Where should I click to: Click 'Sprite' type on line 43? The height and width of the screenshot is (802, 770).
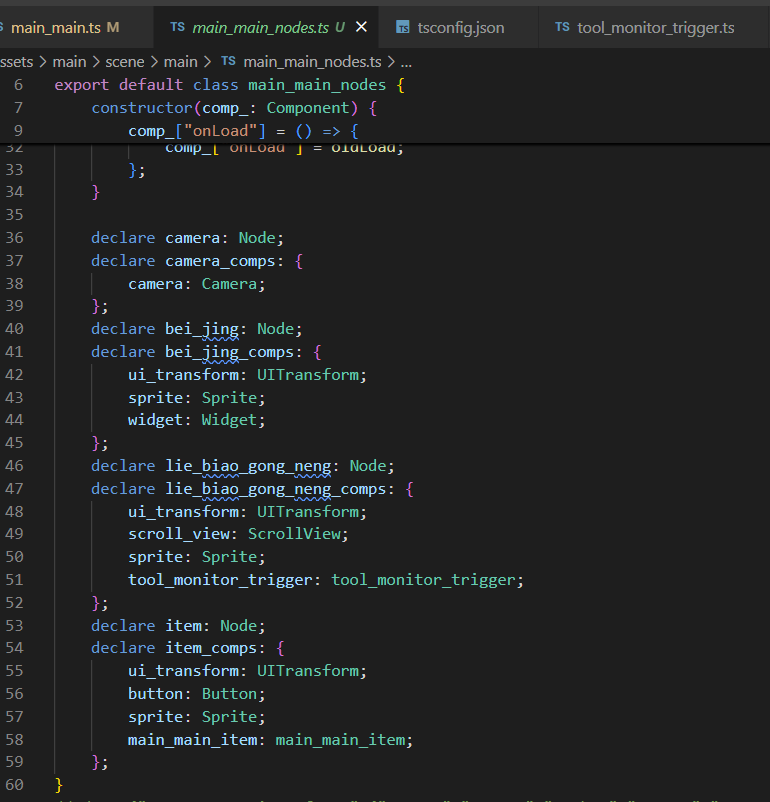(x=229, y=398)
